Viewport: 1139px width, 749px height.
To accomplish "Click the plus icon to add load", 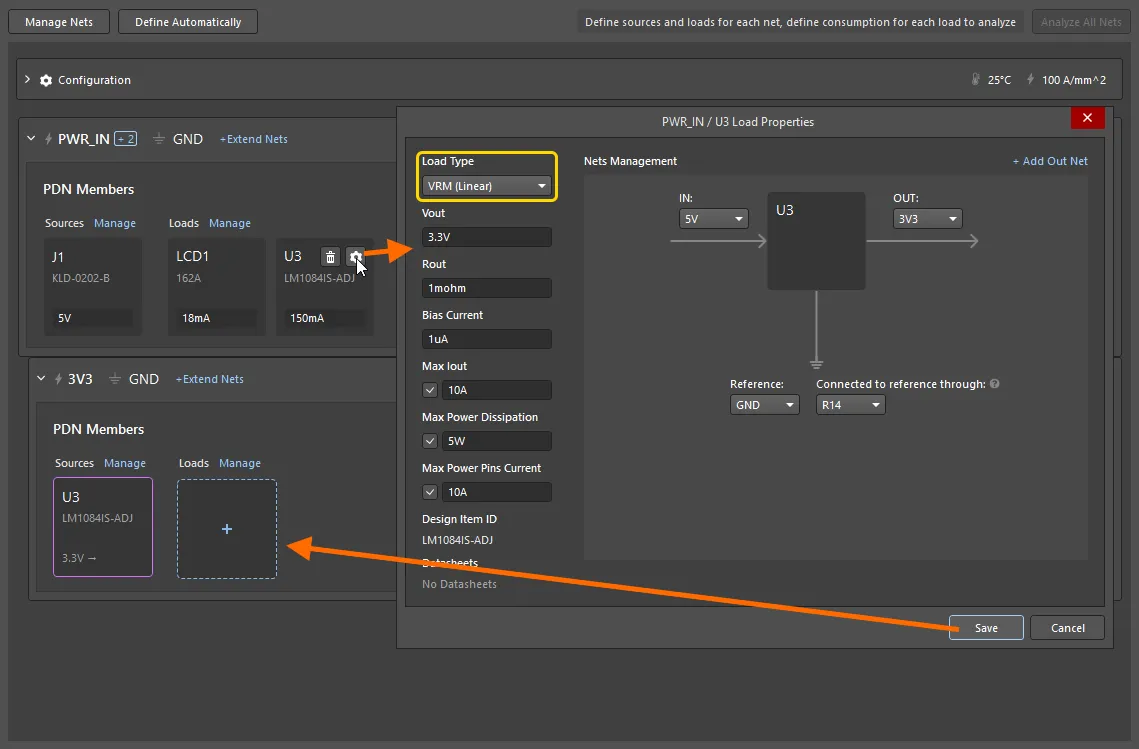I will pos(227,529).
